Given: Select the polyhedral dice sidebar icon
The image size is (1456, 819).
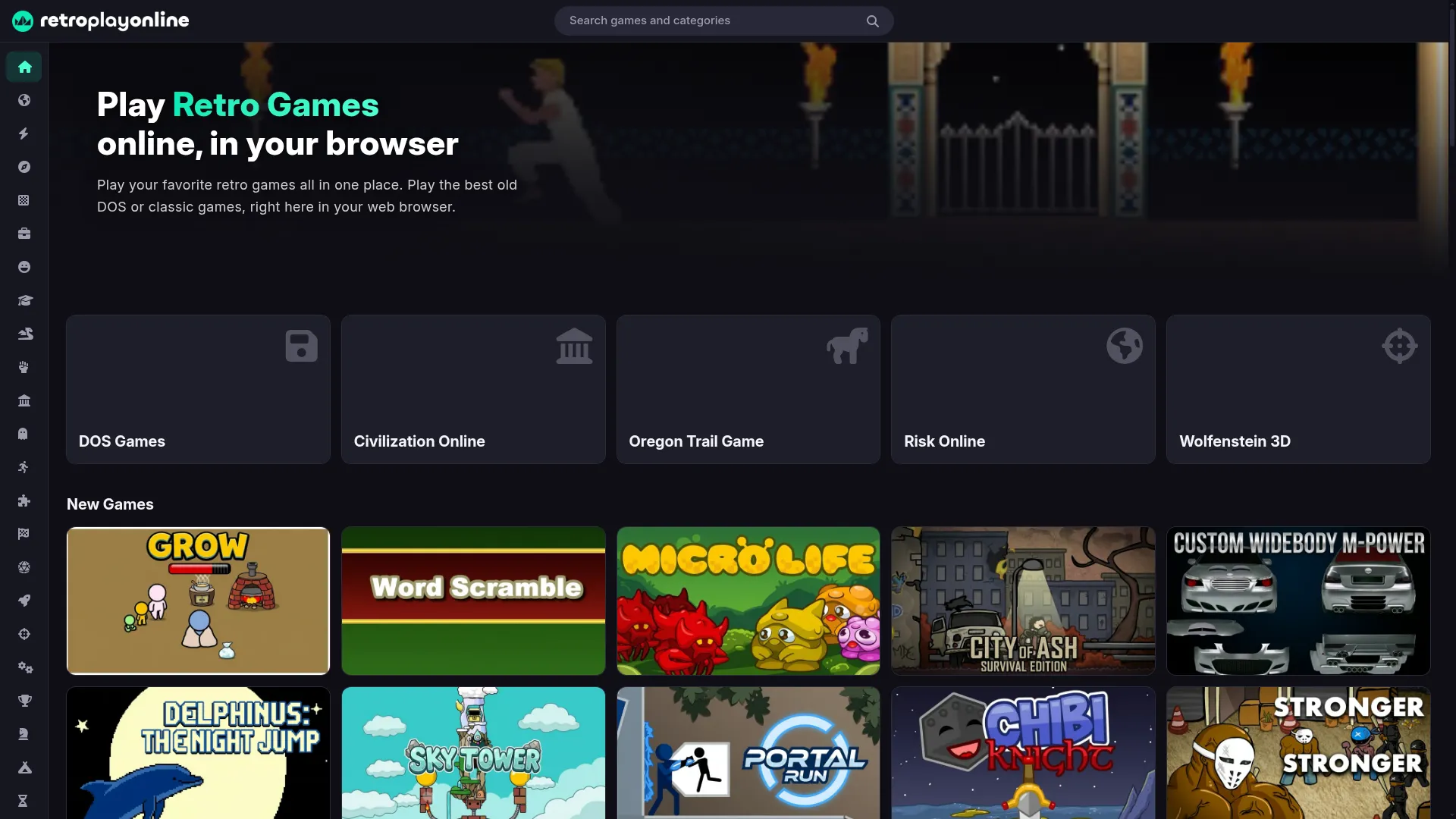Looking at the screenshot, I should (x=24, y=567).
